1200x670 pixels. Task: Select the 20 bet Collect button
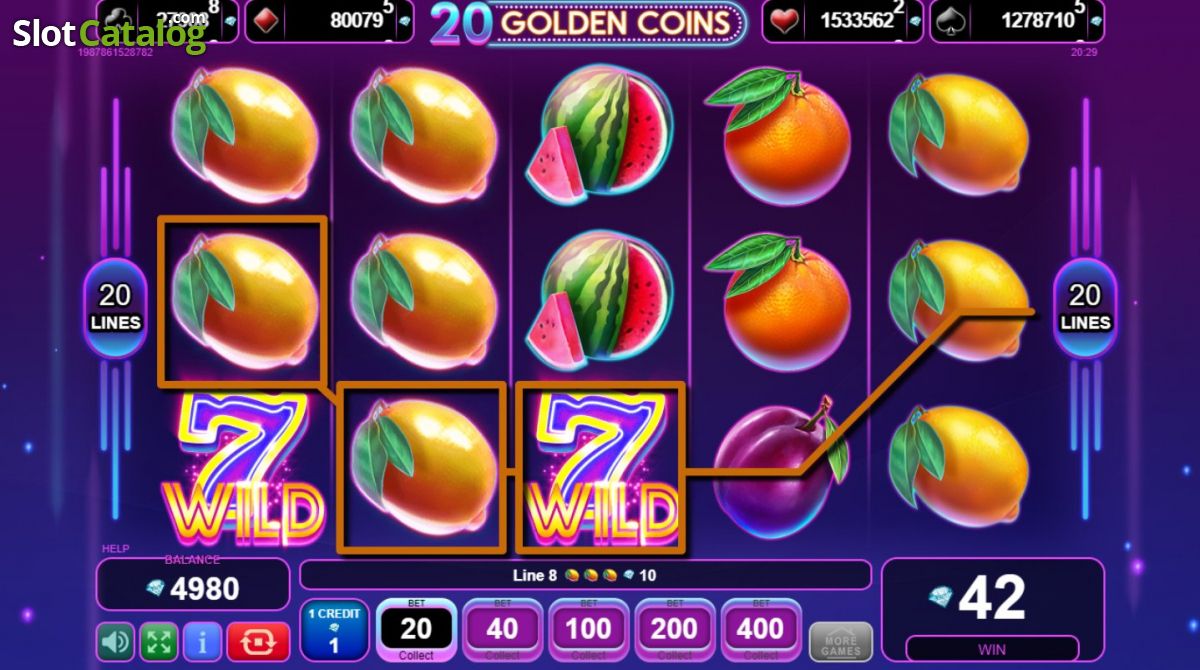coord(416,631)
